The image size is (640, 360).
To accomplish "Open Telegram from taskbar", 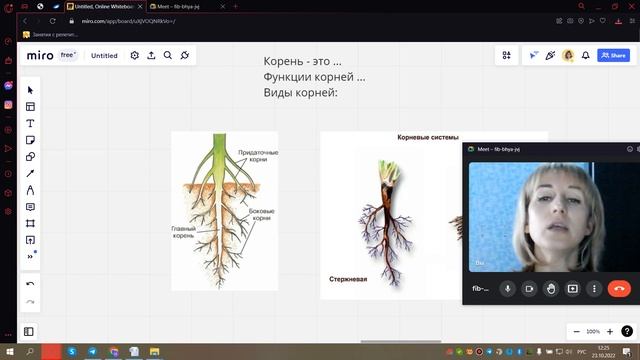I will 93,351.
